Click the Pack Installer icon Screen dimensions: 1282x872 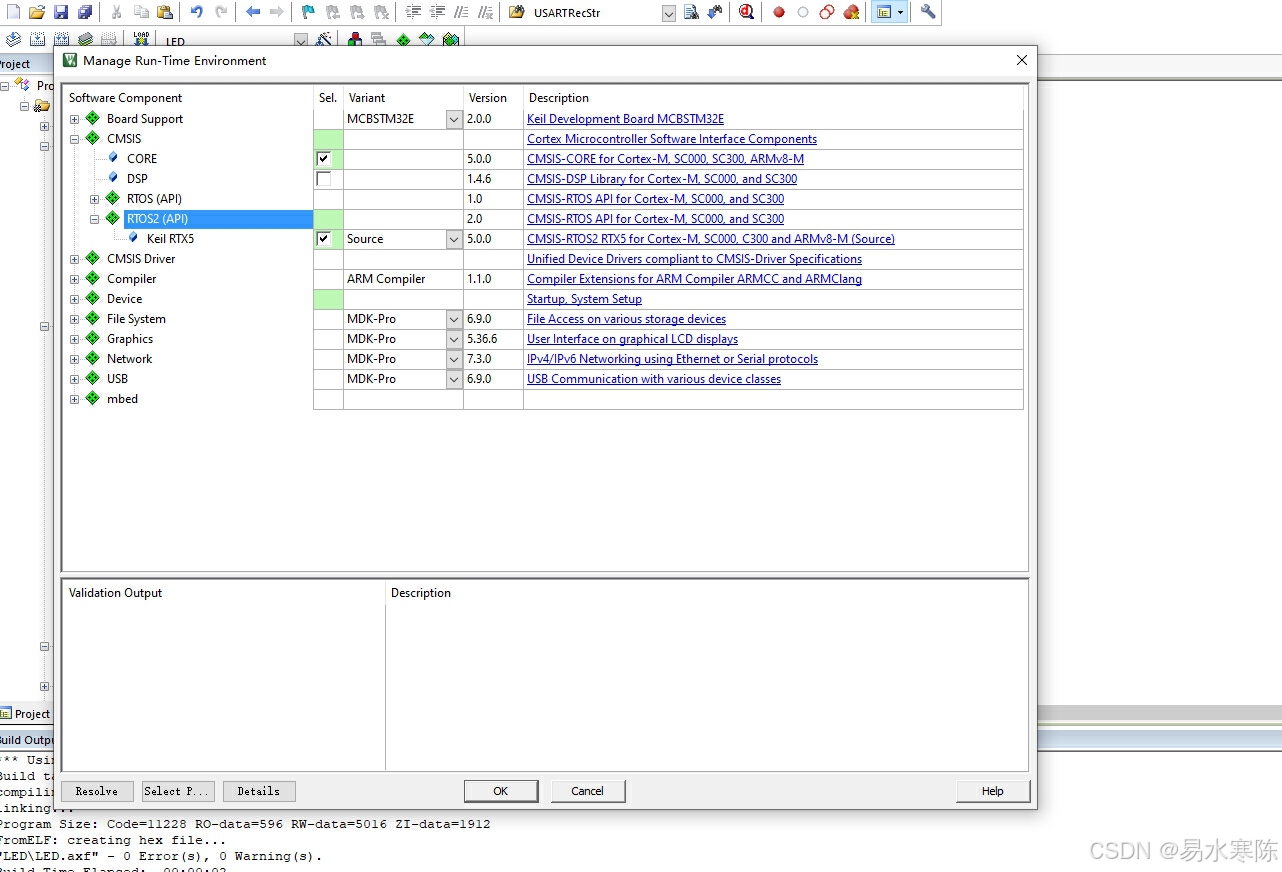[x=451, y=40]
